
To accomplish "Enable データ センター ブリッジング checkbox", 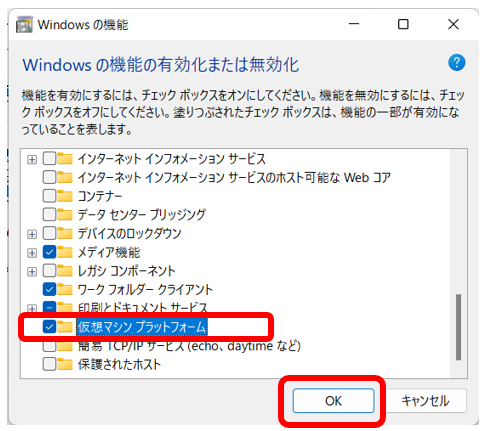I will 49,215.
